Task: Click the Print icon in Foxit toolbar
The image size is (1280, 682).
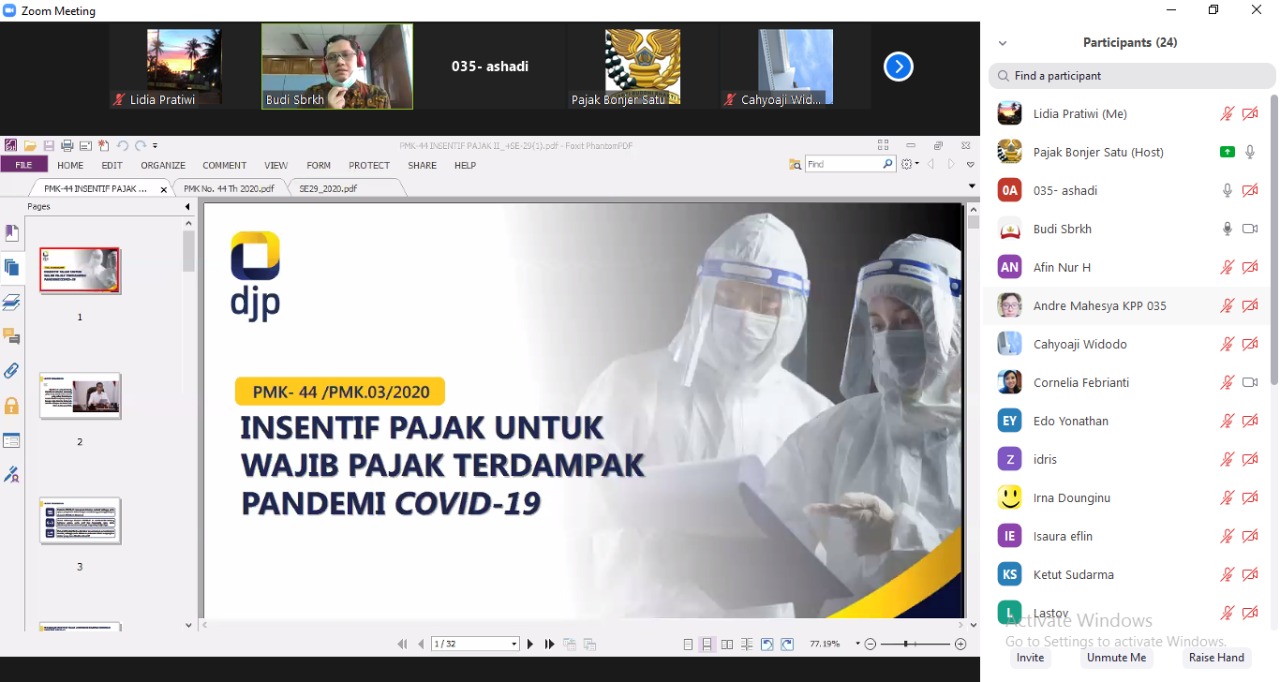Action: point(67,146)
